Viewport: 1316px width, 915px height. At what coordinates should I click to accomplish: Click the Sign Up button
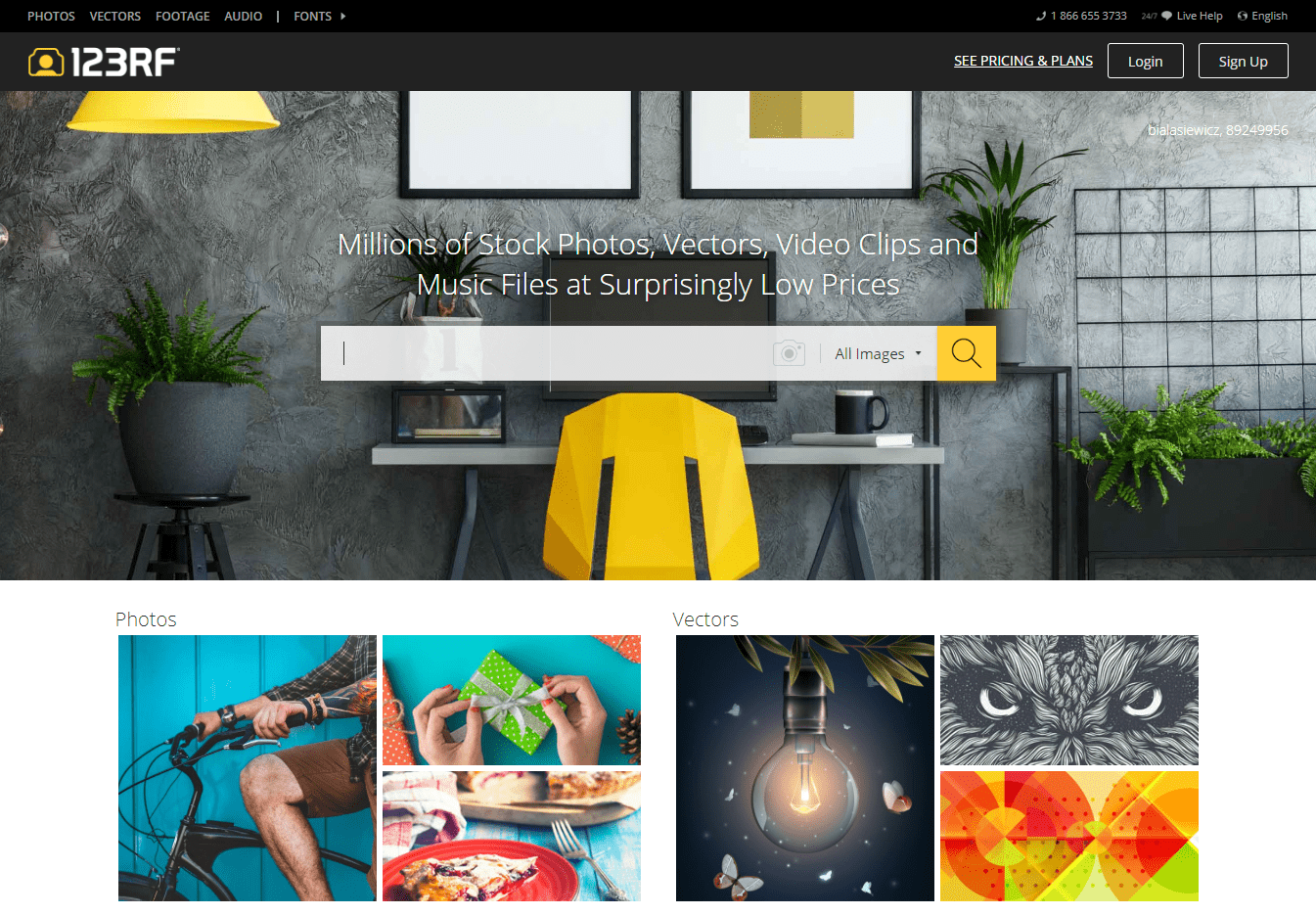[1244, 61]
